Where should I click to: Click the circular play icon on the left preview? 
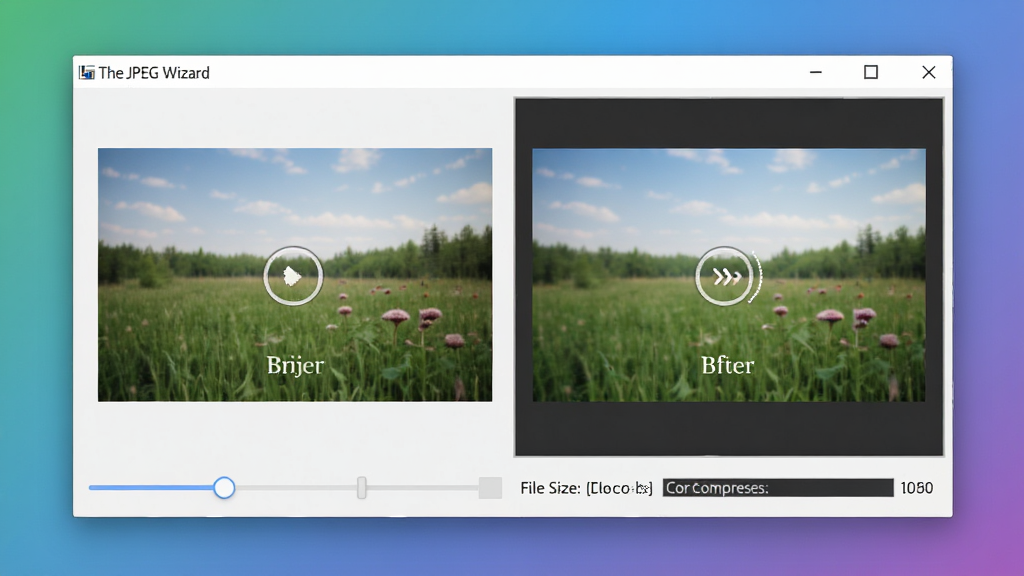[293, 276]
